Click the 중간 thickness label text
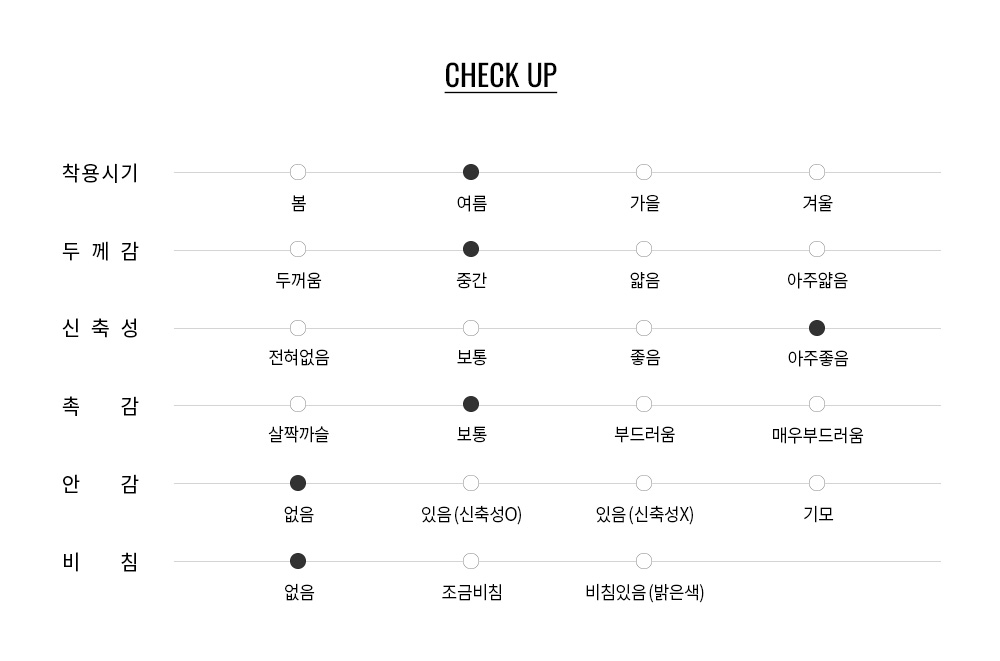Image resolution: width=1000 pixels, height=661 pixels. (471, 280)
